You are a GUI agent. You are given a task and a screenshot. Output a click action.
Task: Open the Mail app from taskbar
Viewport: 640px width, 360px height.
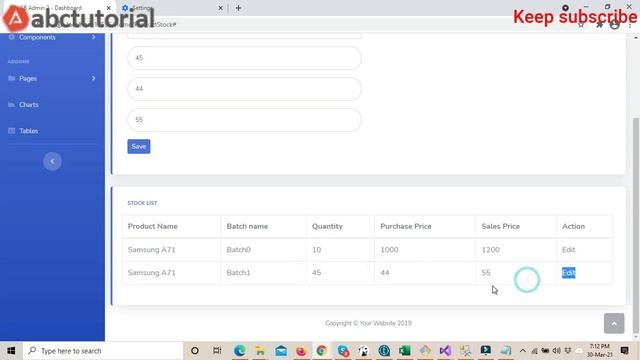tap(281, 351)
